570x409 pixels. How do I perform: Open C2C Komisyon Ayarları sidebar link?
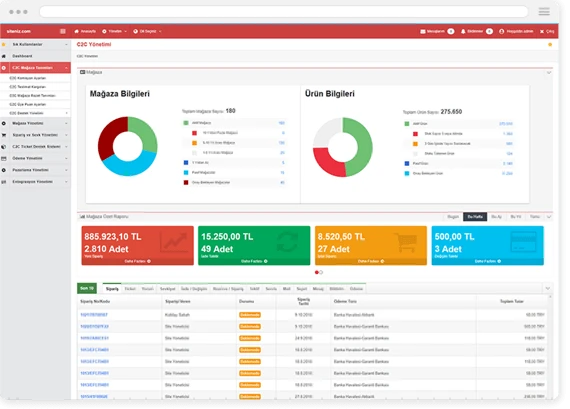pyautogui.click(x=28, y=78)
